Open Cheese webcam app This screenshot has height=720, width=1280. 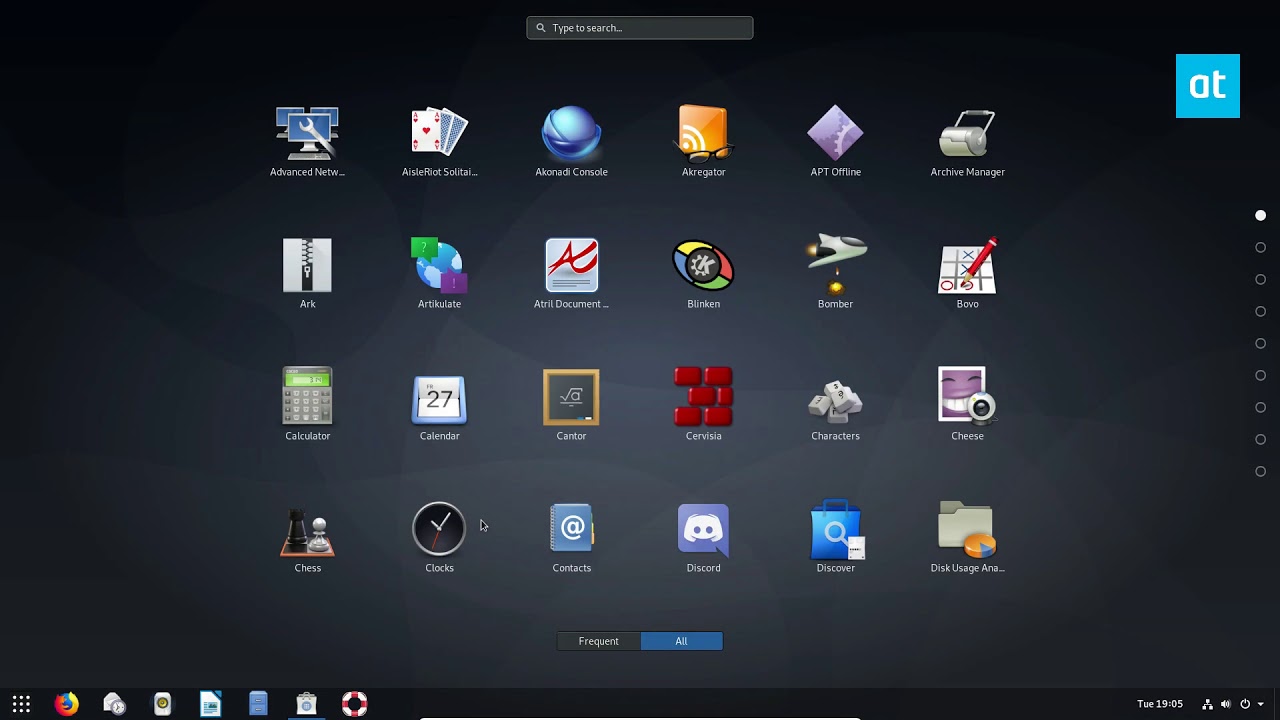click(x=967, y=398)
